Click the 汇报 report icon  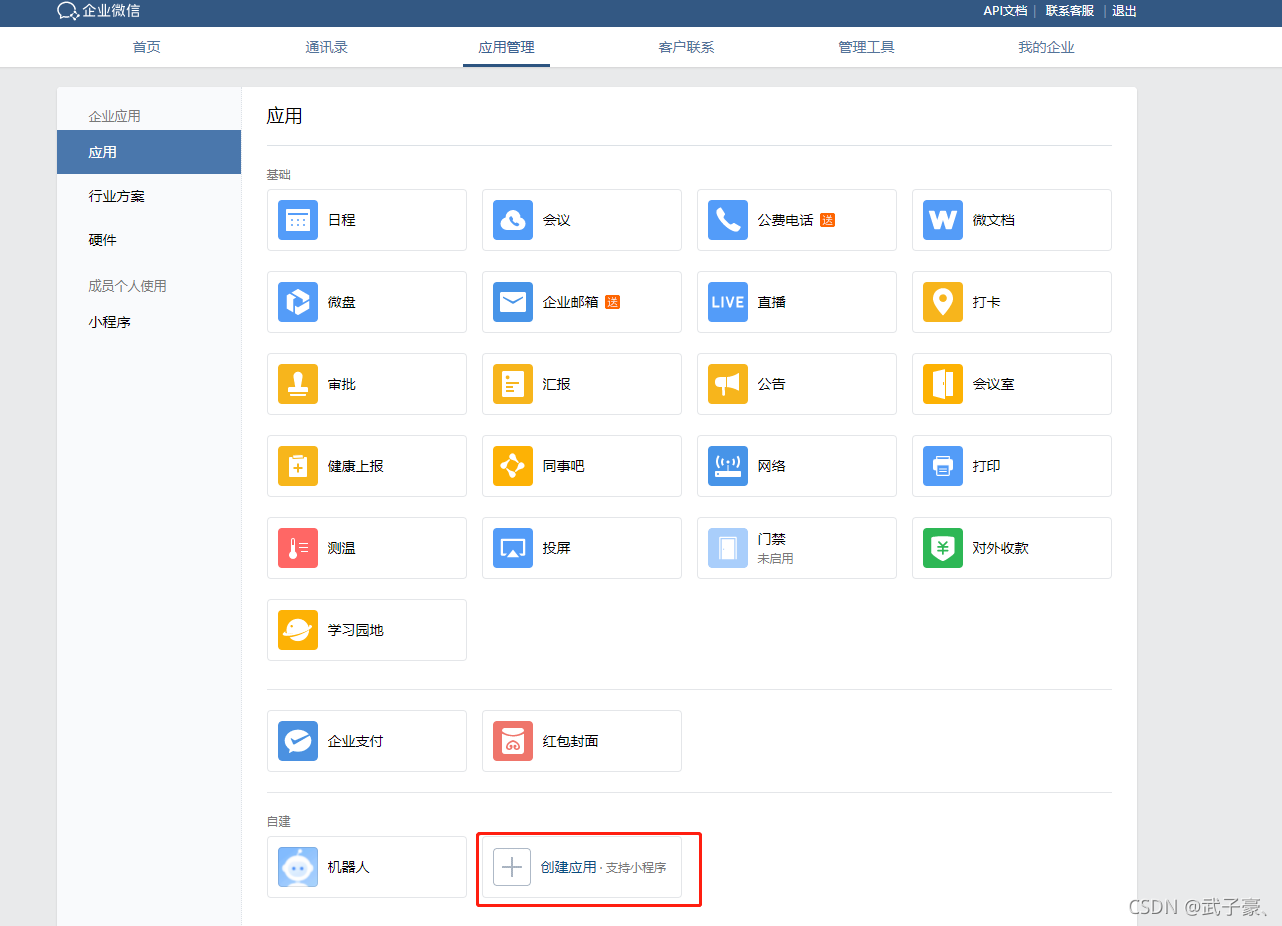tap(513, 384)
